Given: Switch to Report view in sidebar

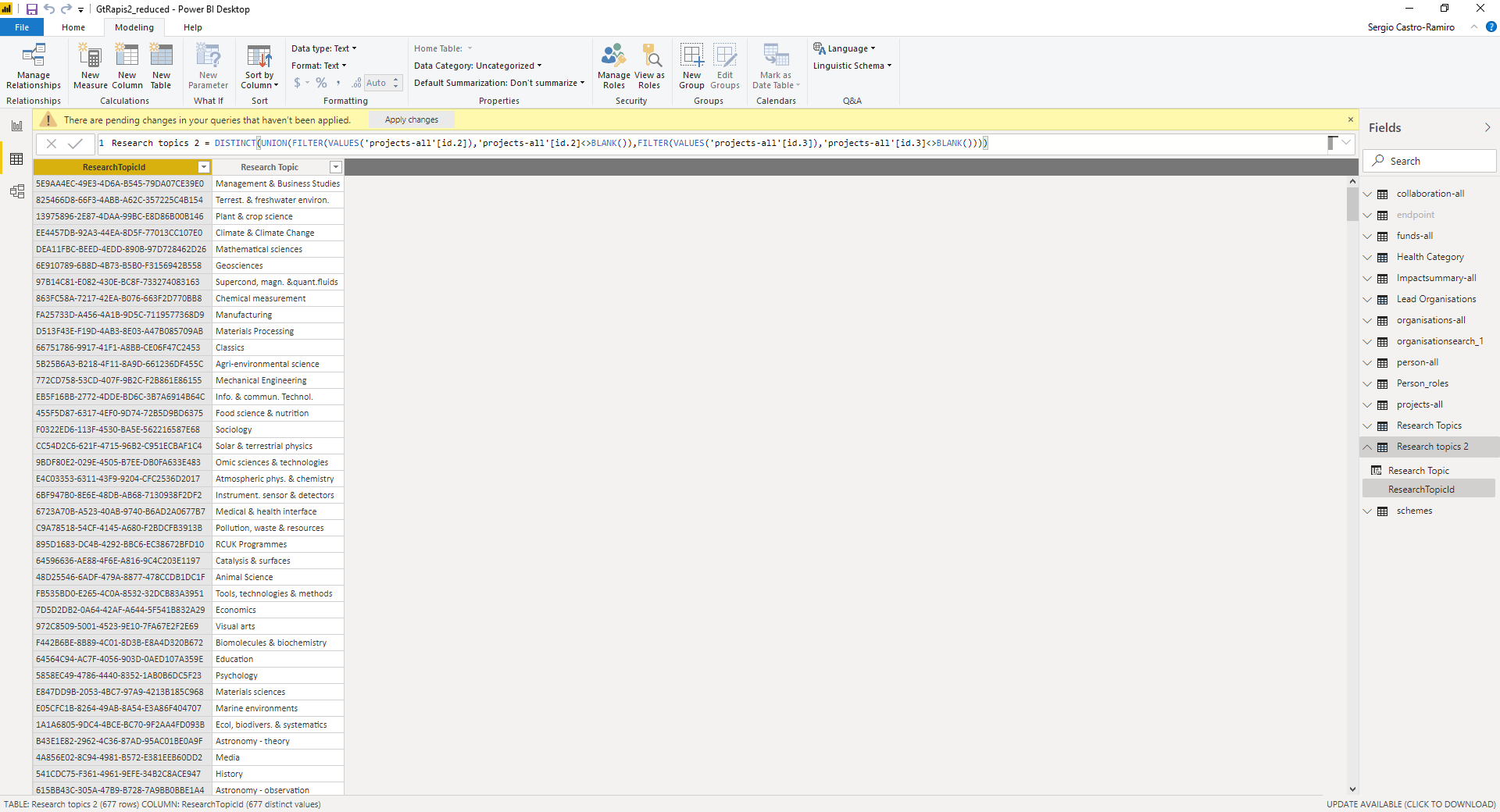Looking at the screenshot, I should [x=16, y=126].
